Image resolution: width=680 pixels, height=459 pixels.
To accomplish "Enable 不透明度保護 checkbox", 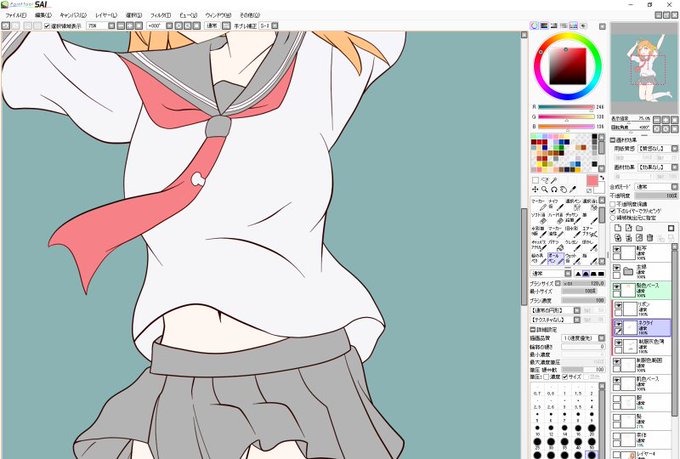I will tap(613, 204).
